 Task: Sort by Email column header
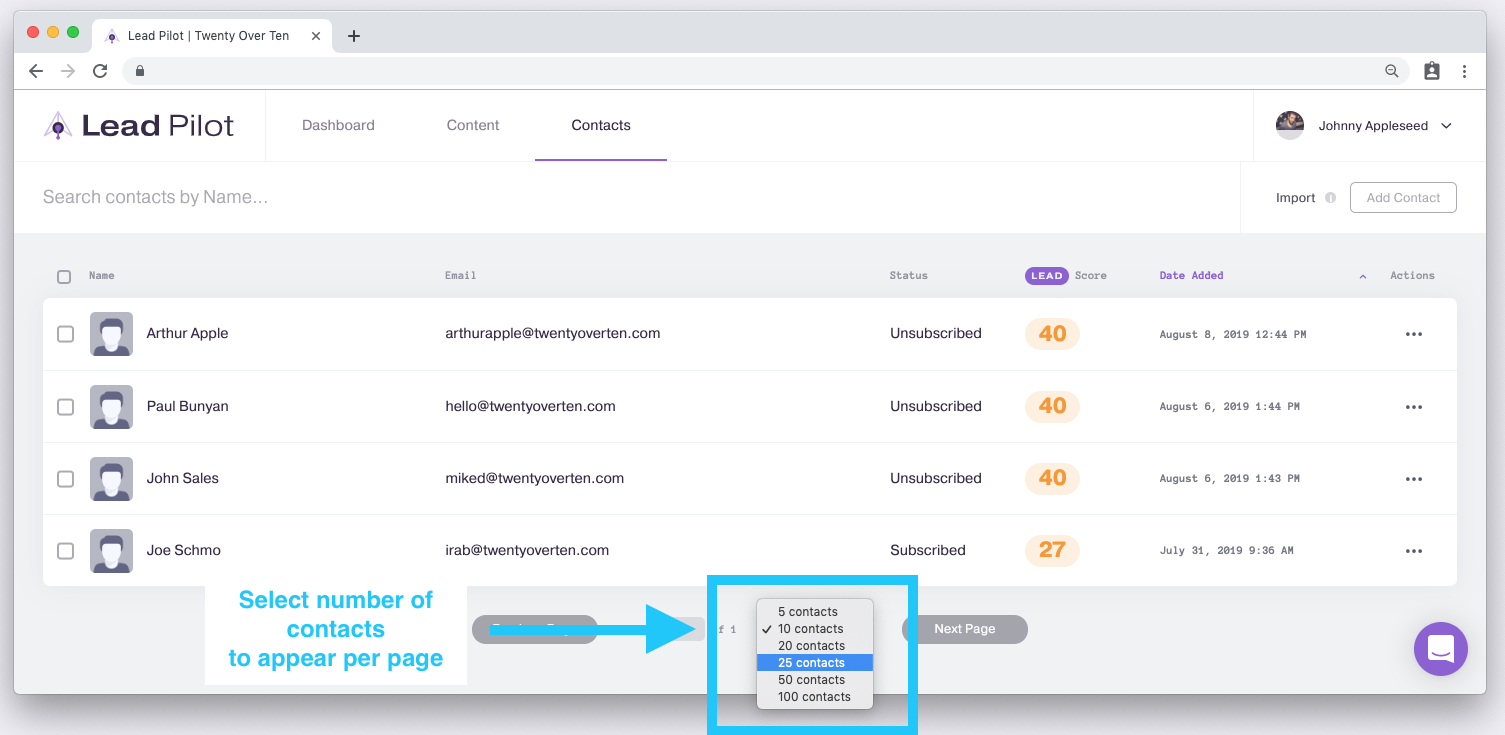click(460, 276)
